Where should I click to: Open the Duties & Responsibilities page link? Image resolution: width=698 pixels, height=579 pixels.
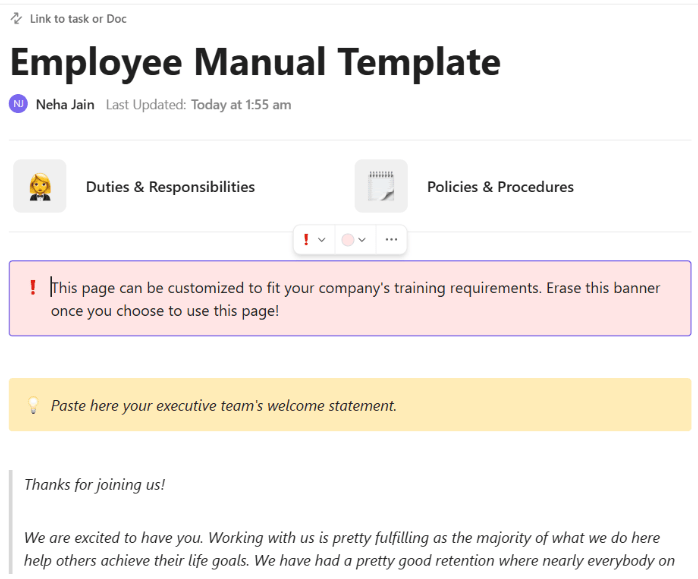(170, 187)
